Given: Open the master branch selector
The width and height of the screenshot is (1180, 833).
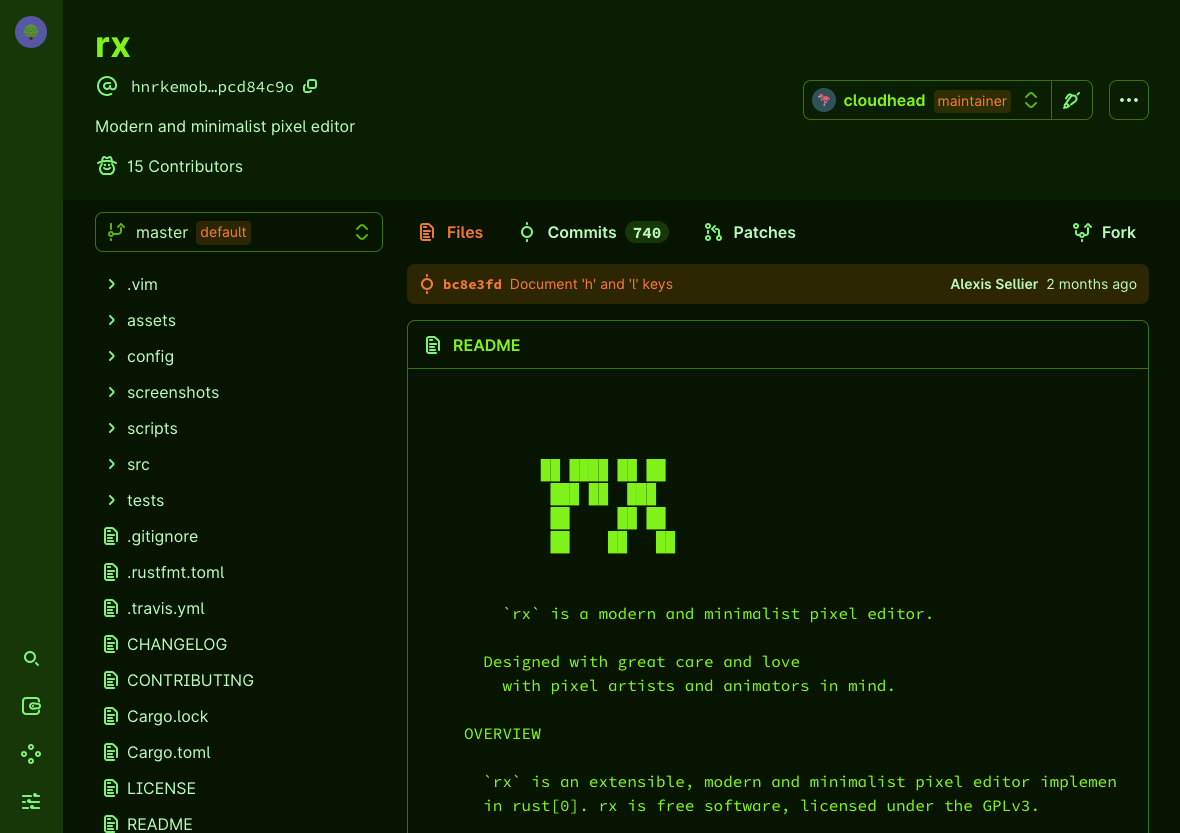Looking at the screenshot, I should click(238, 231).
